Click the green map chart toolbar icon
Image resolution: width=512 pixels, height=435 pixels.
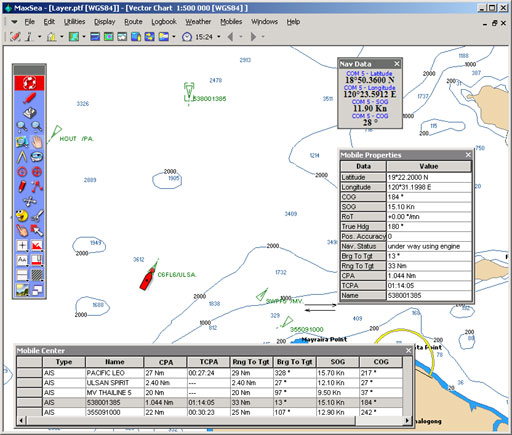tap(74, 36)
